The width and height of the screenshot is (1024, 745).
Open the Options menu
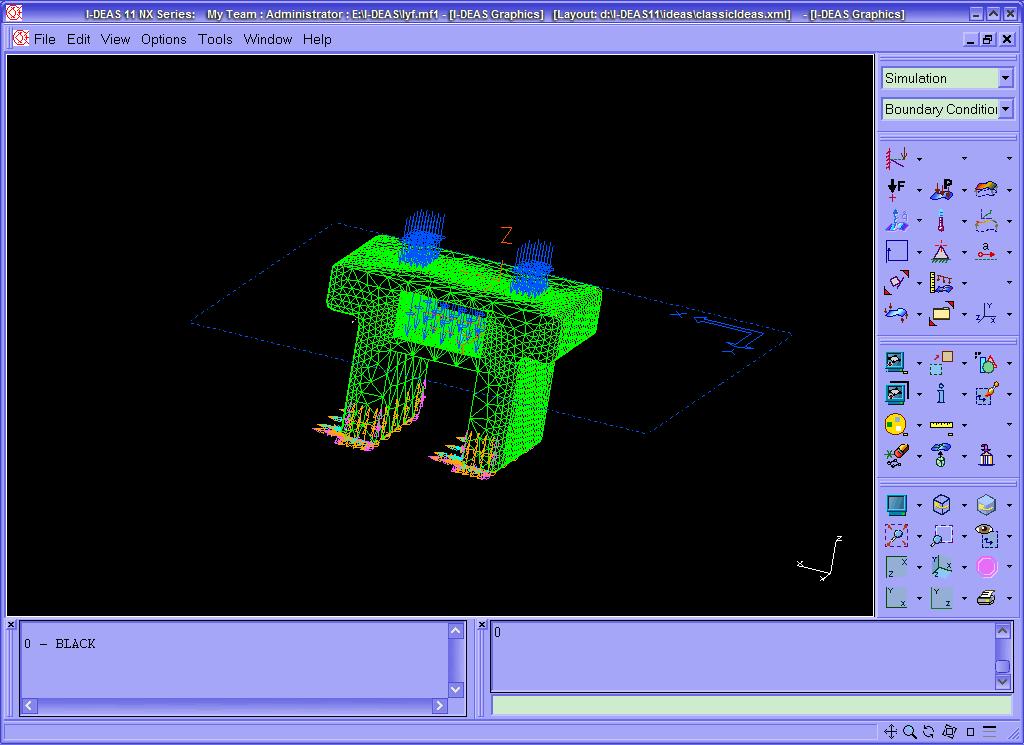164,39
